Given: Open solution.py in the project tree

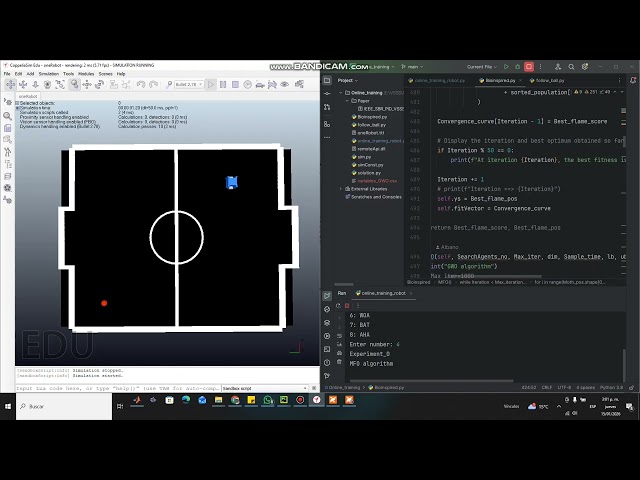Looking at the screenshot, I should click(366, 173).
